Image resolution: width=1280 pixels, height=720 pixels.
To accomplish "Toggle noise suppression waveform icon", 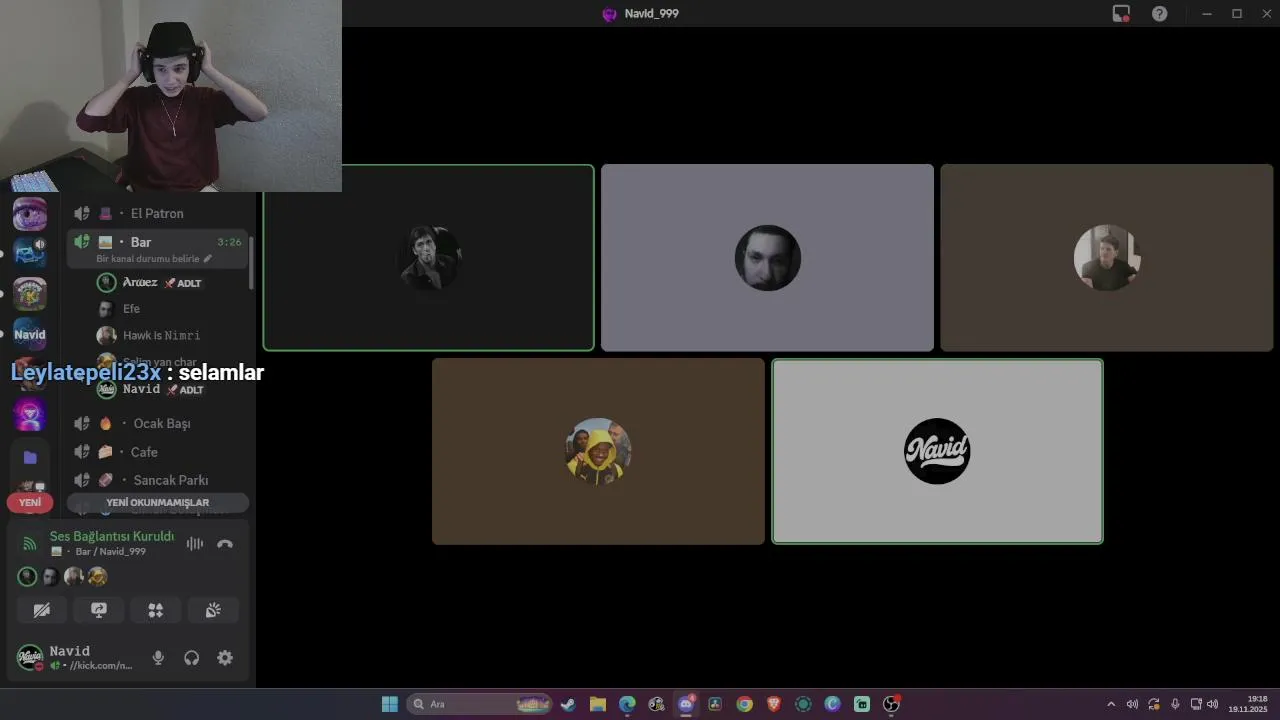I will 195,544.
